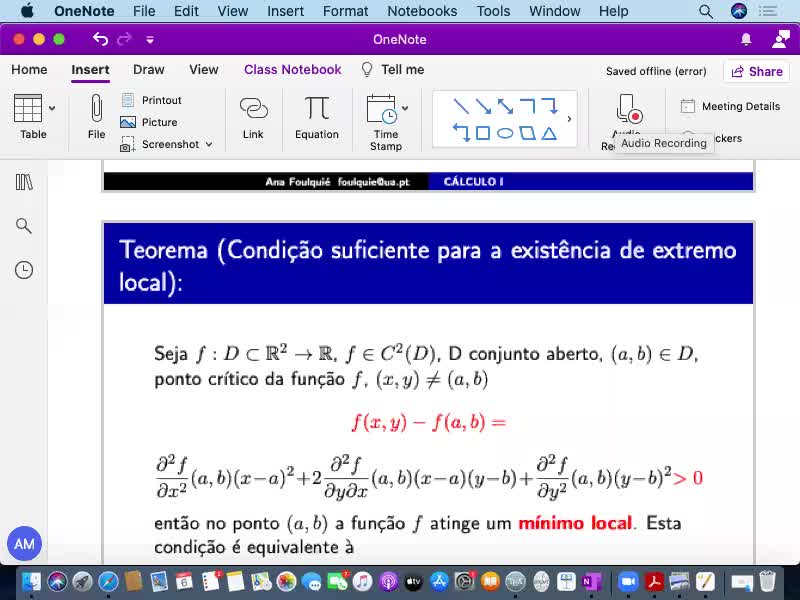Show recent notes using the clock icon

pyautogui.click(x=24, y=270)
